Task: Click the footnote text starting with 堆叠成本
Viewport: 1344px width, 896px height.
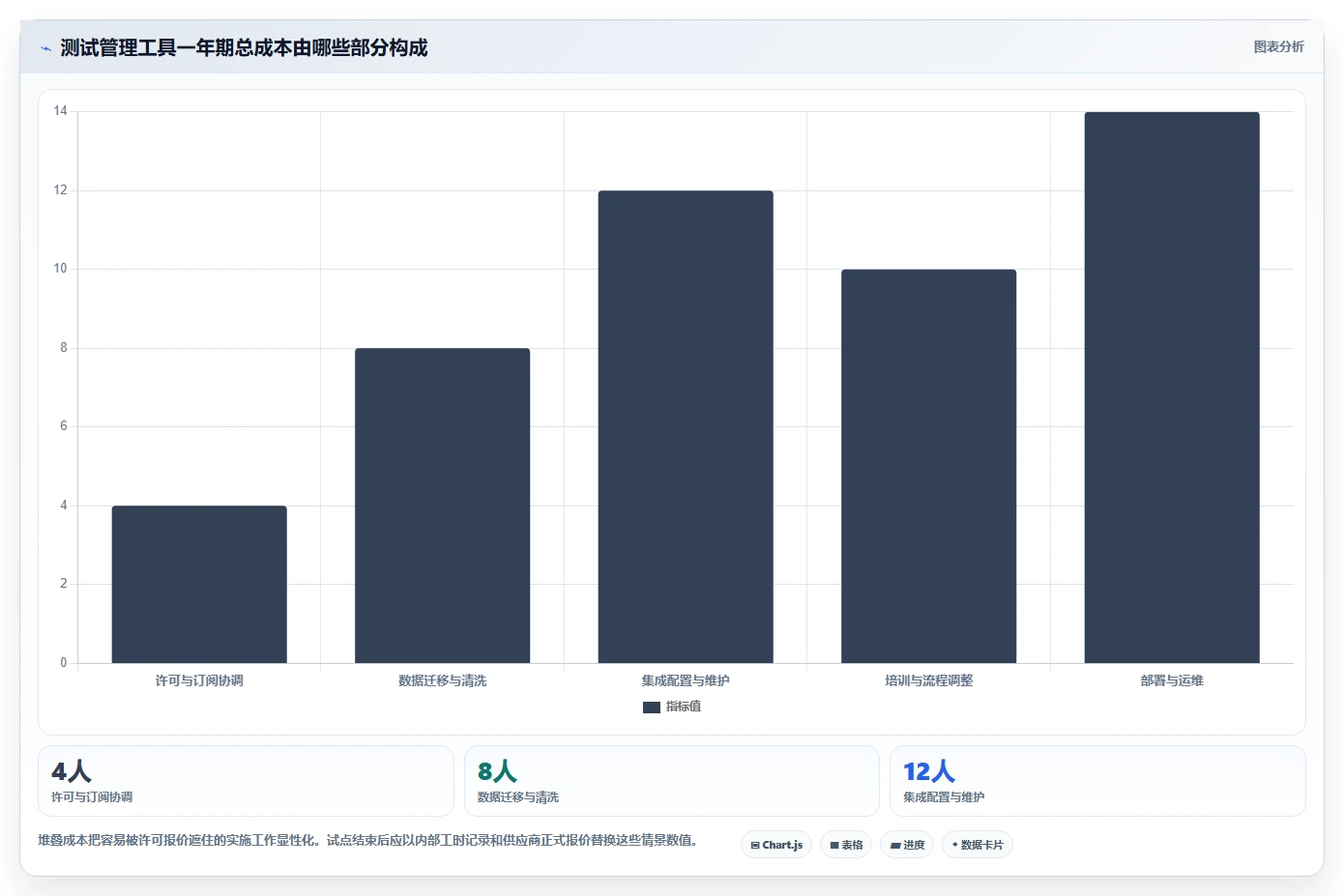Action: pyautogui.click(x=367, y=841)
